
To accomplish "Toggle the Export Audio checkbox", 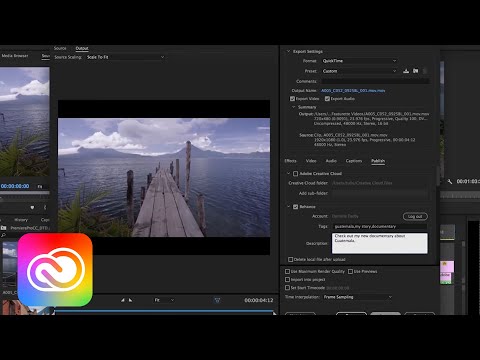I will coord(327,99).
